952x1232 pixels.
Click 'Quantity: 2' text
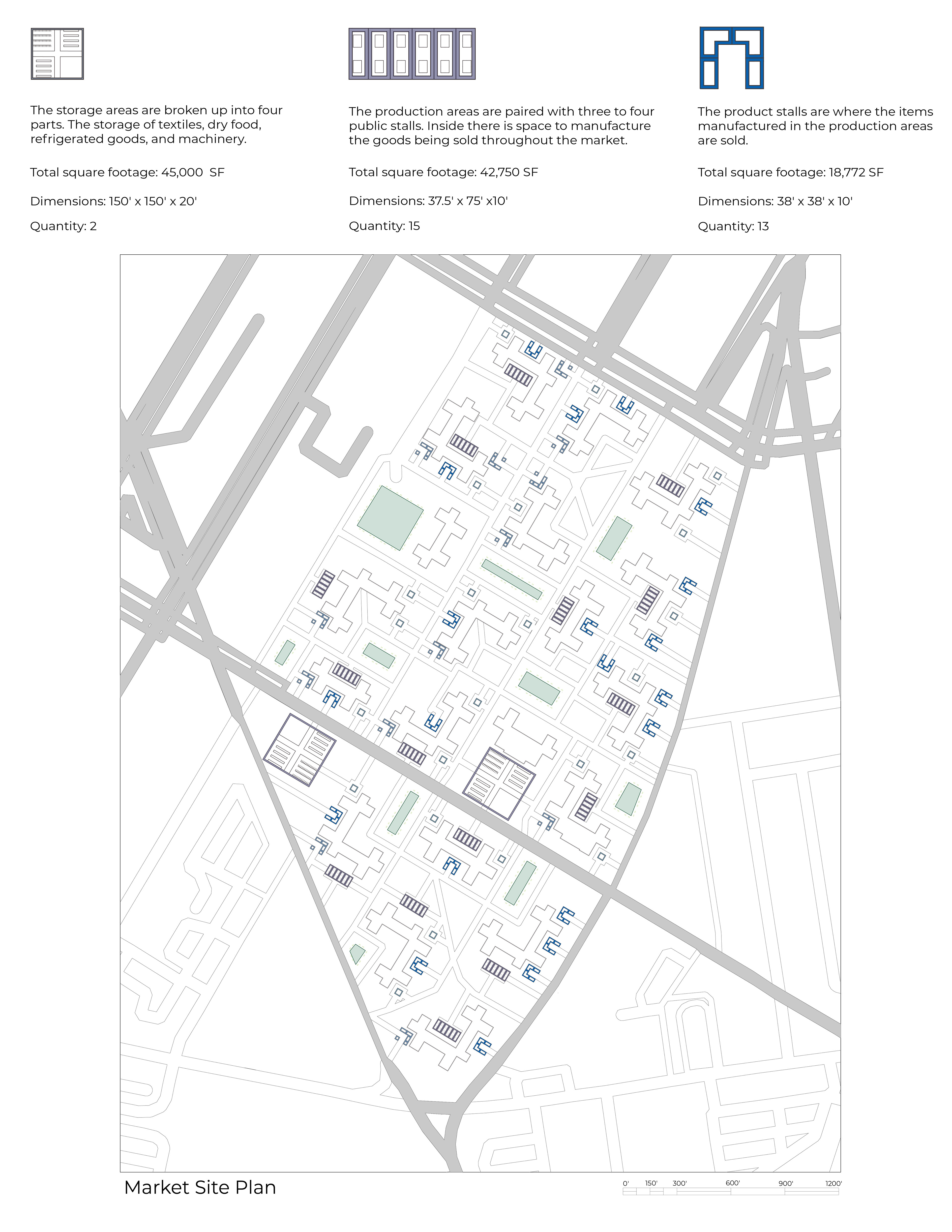pos(63,226)
